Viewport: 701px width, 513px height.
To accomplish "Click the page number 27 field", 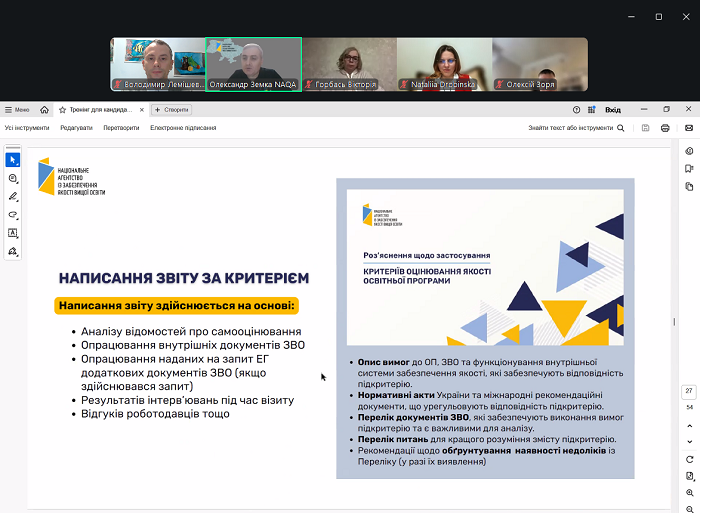I will click(689, 391).
